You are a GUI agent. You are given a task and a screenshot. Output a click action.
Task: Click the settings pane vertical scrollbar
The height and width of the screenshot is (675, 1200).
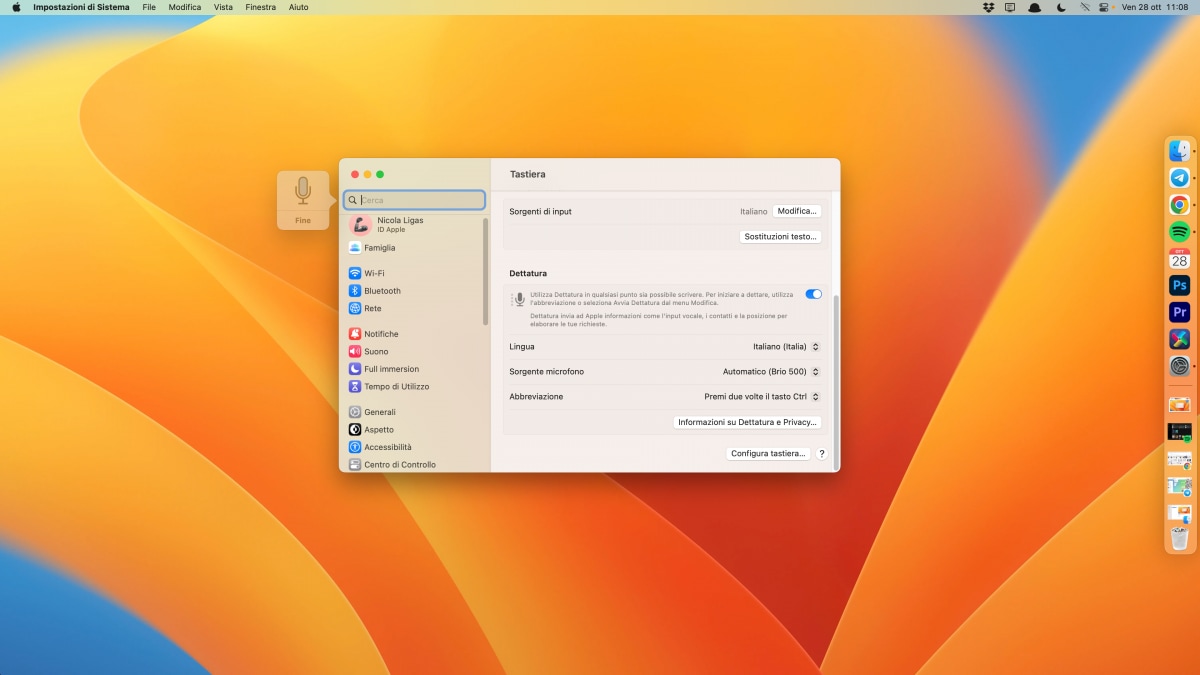(836, 383)
